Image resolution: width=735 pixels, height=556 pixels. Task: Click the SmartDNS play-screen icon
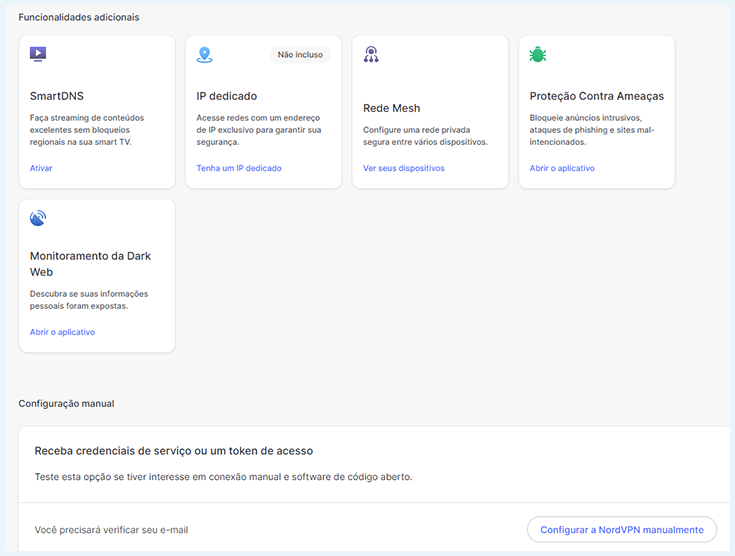pyautogui.click(x=38, y=54)
